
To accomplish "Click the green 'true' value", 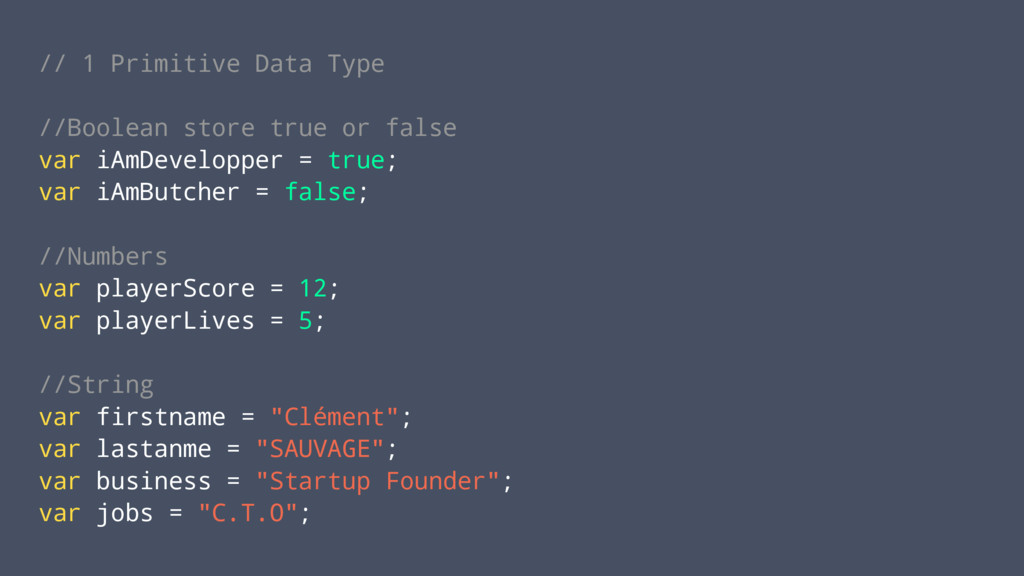I will (x=356, y=161).
